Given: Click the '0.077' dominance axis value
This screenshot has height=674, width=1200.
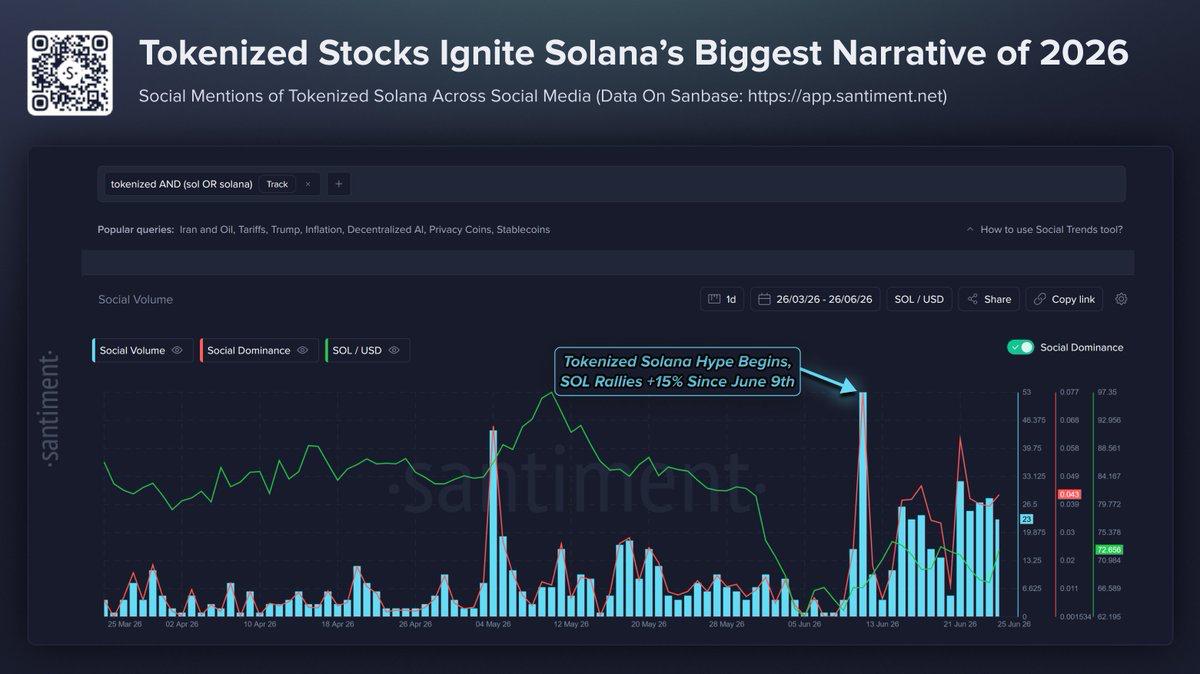Looking at the screenshot, I should (x=1070, y=392).
